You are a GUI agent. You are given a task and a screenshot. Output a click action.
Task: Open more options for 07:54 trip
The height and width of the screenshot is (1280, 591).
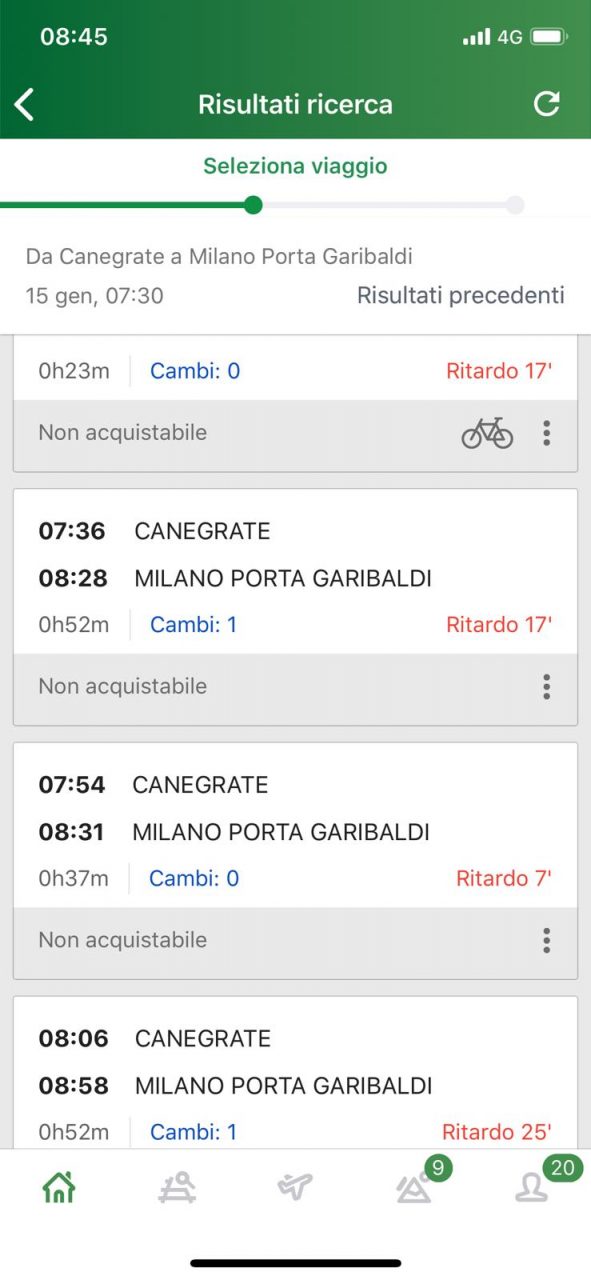click(x=546, y=940)
